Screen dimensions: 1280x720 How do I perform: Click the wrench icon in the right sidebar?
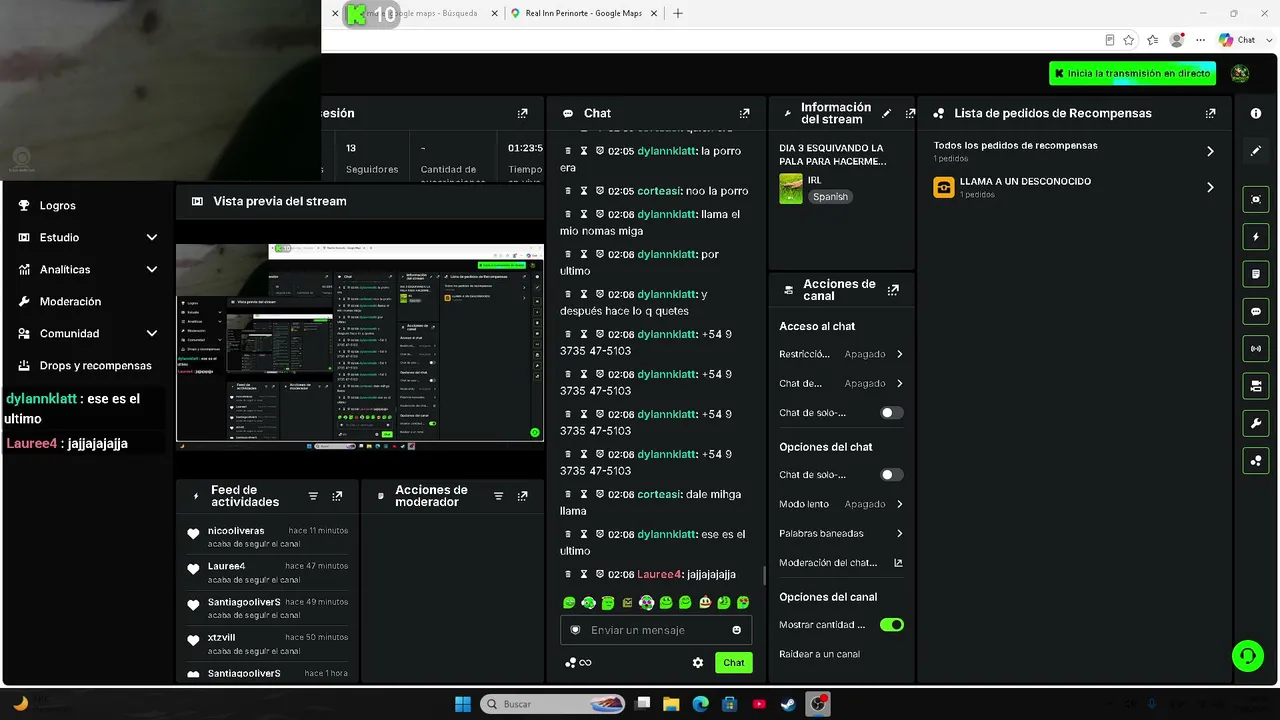(x=1256, y=423)
